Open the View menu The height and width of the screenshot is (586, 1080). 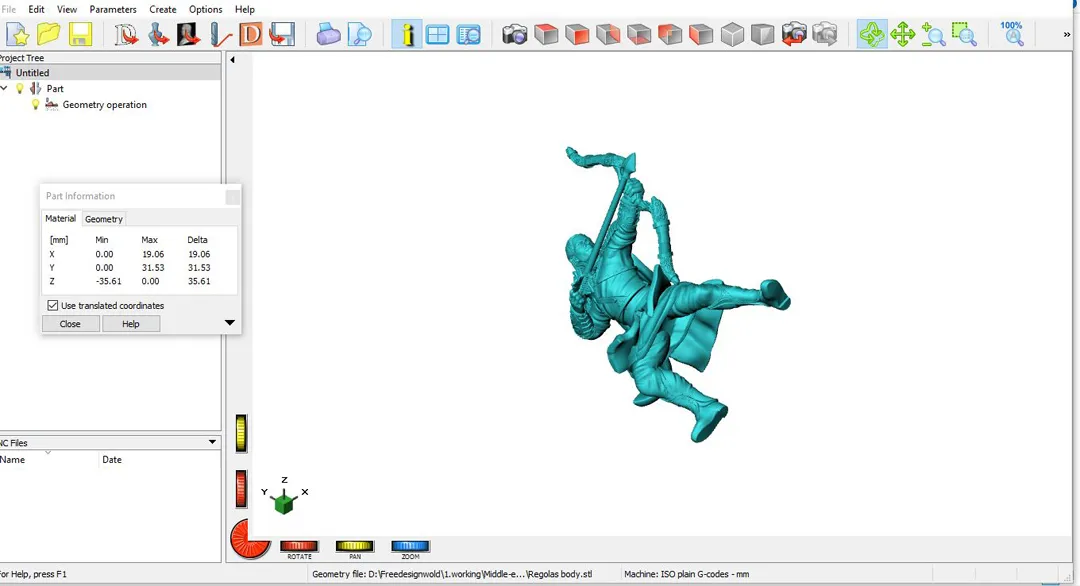67,9
